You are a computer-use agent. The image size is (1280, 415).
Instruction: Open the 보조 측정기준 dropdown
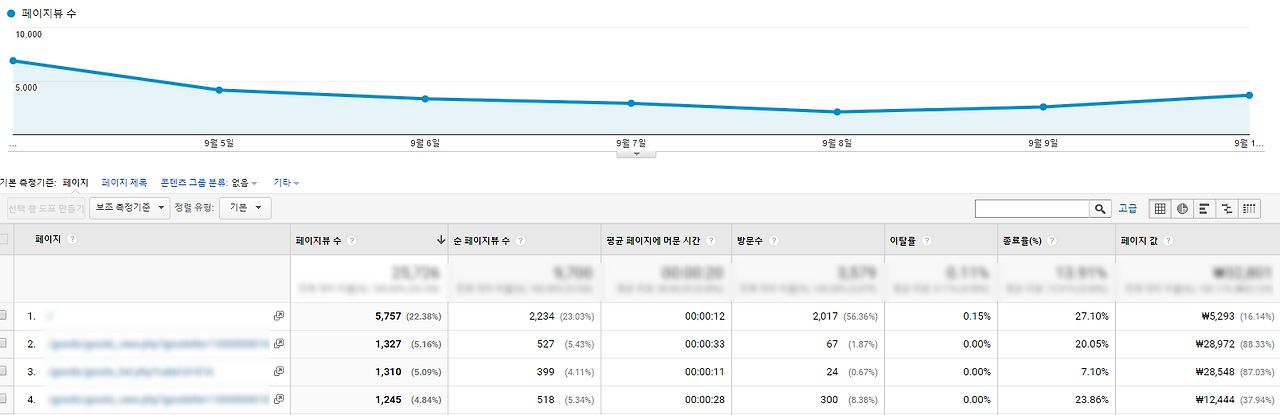coord(129,207)
